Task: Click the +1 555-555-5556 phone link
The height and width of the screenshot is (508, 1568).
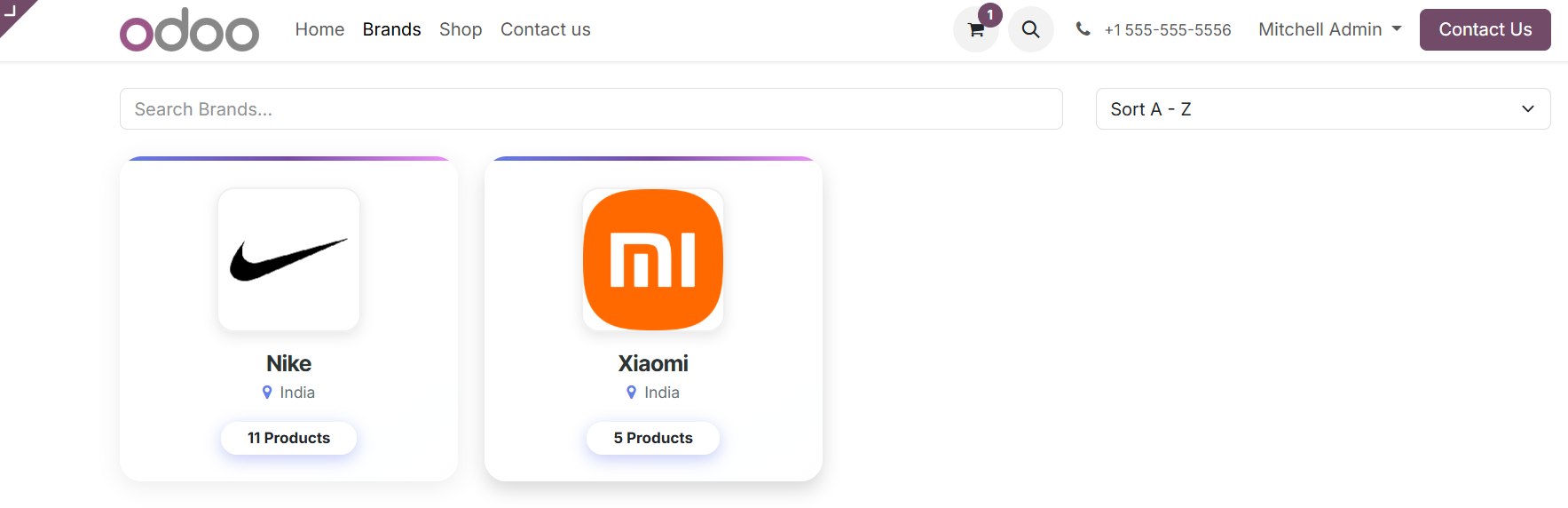Action: [x=1167, y=30]
